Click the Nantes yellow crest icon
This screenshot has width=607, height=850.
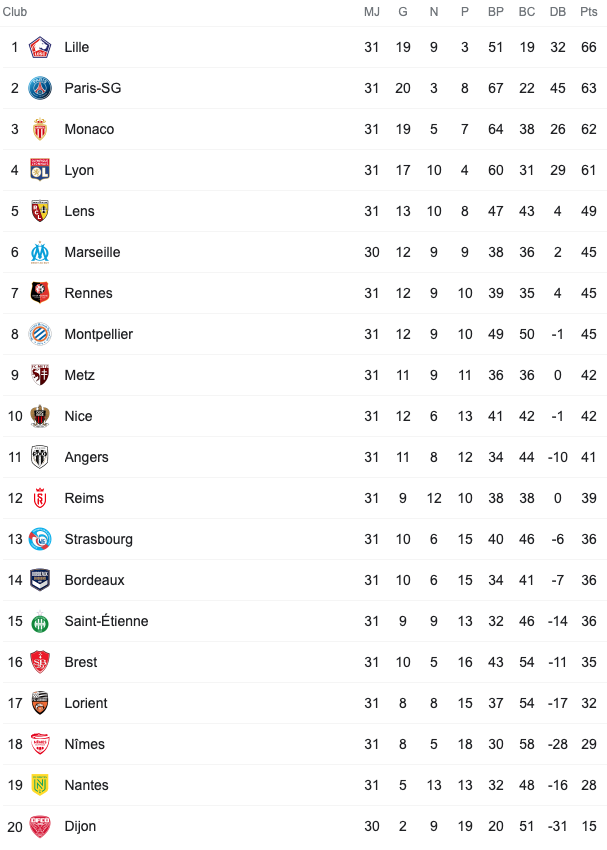pos(40,785)
